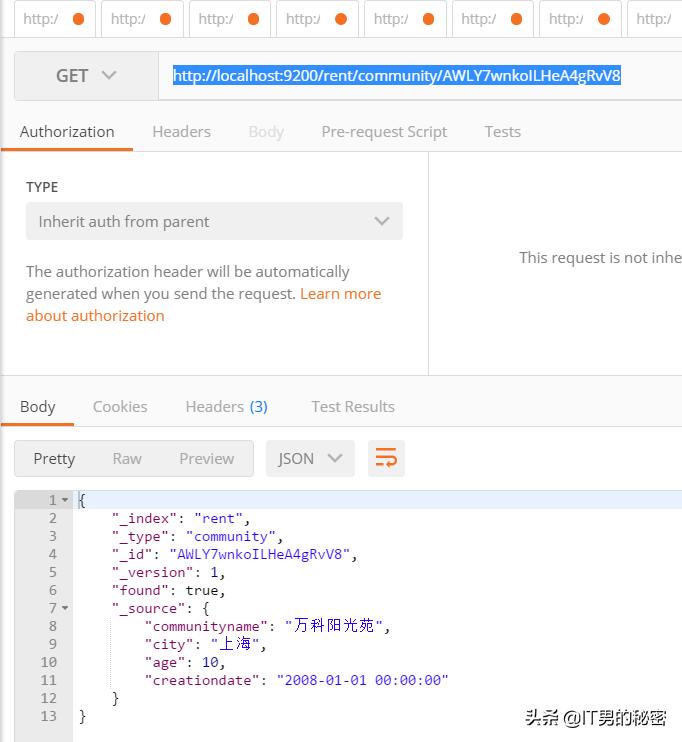The image size is (682, 742).
Task: Select the response Cookies tab
Action: pyautogui.click(x=120, y=406)
